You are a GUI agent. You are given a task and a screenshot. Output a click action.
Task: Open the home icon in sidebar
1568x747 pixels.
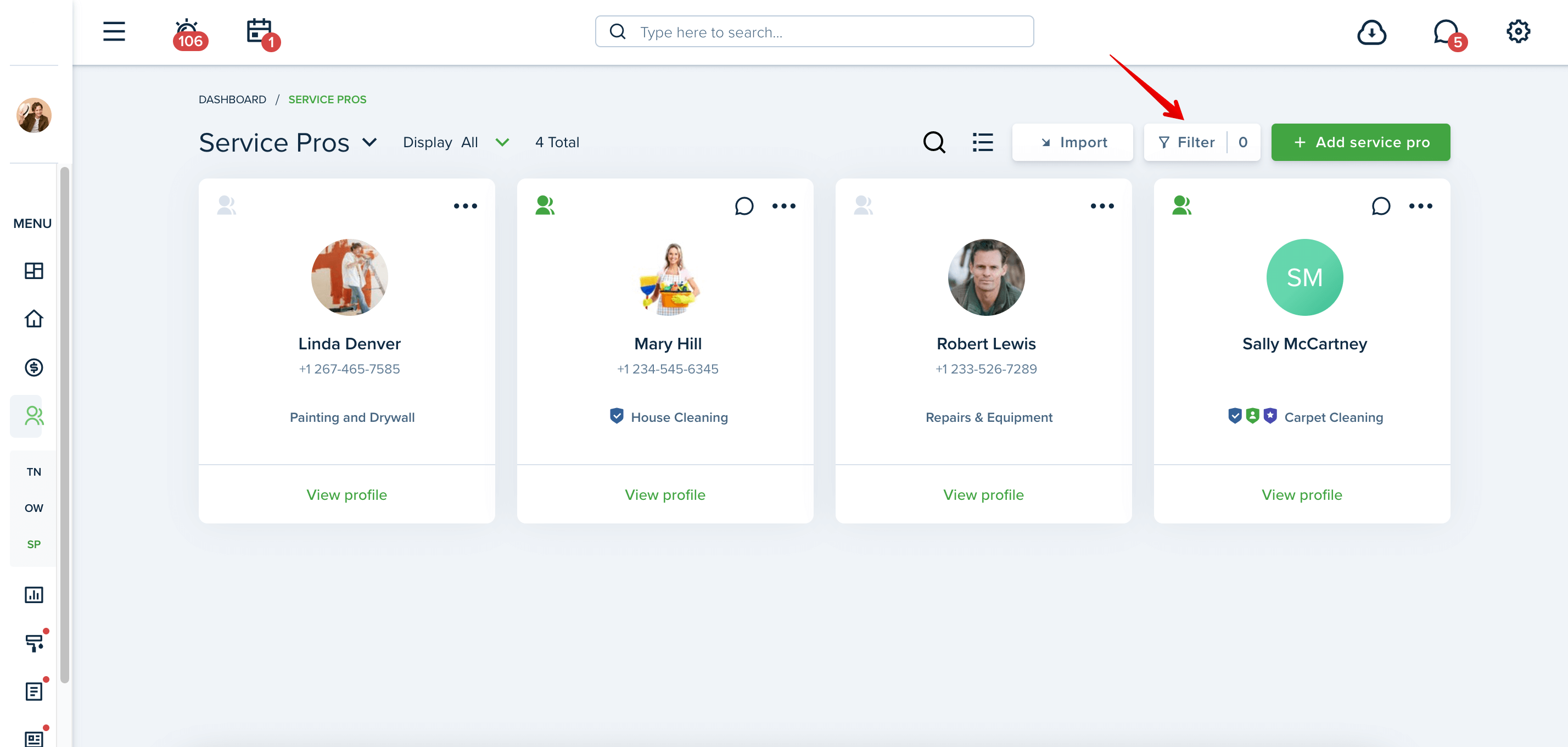click(34, 319)
